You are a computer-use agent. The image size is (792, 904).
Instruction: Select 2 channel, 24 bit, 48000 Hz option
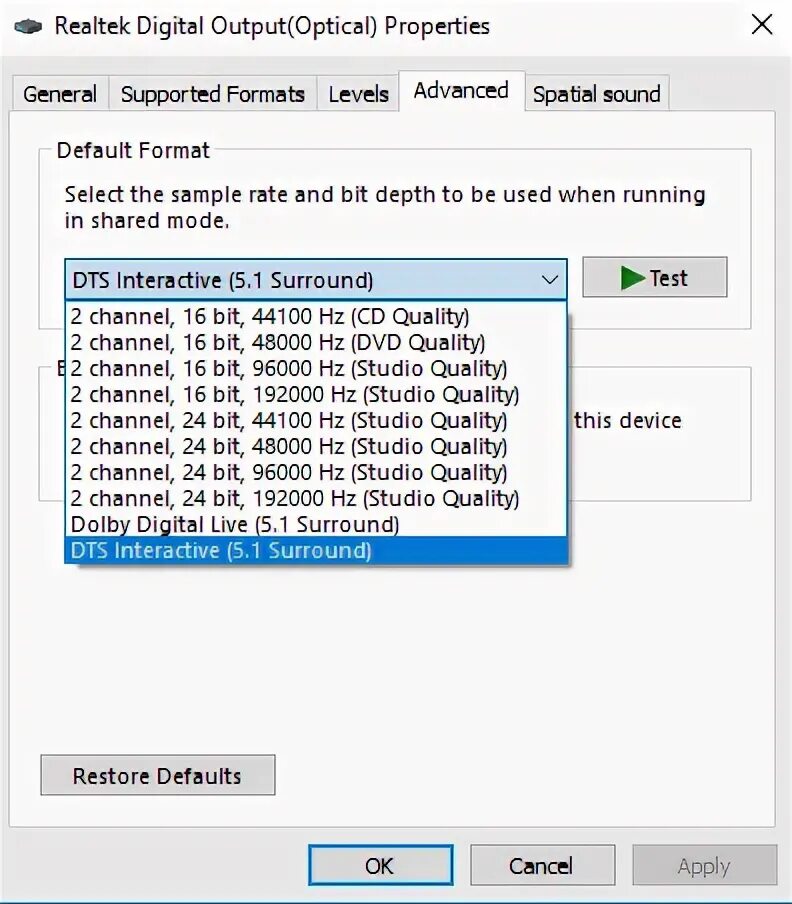coord(316,446)
